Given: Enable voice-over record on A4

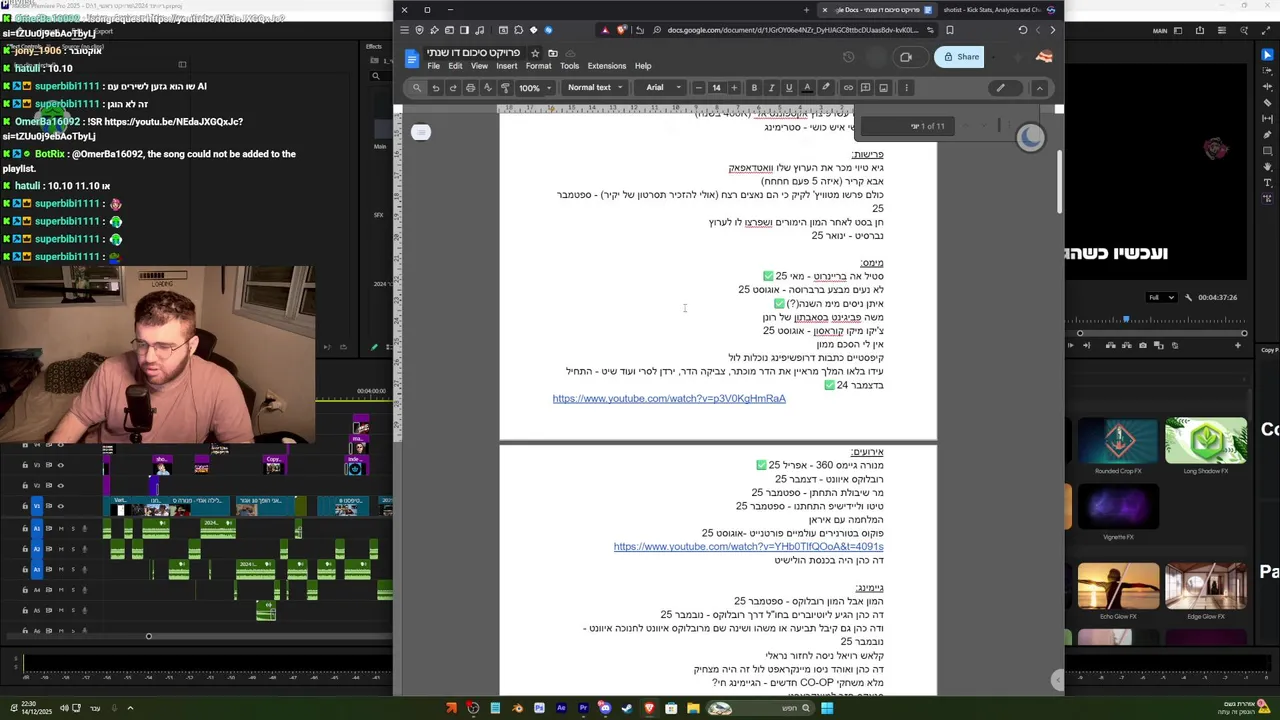Looking at the screenshot, I should click(x=85, y=590).
